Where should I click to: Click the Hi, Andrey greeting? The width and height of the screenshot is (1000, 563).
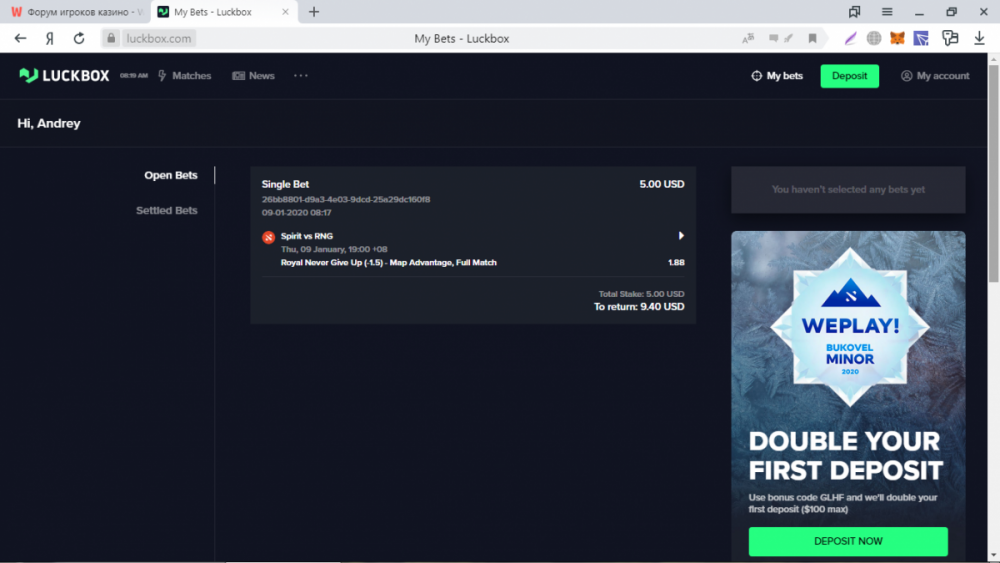coord(48,123)
